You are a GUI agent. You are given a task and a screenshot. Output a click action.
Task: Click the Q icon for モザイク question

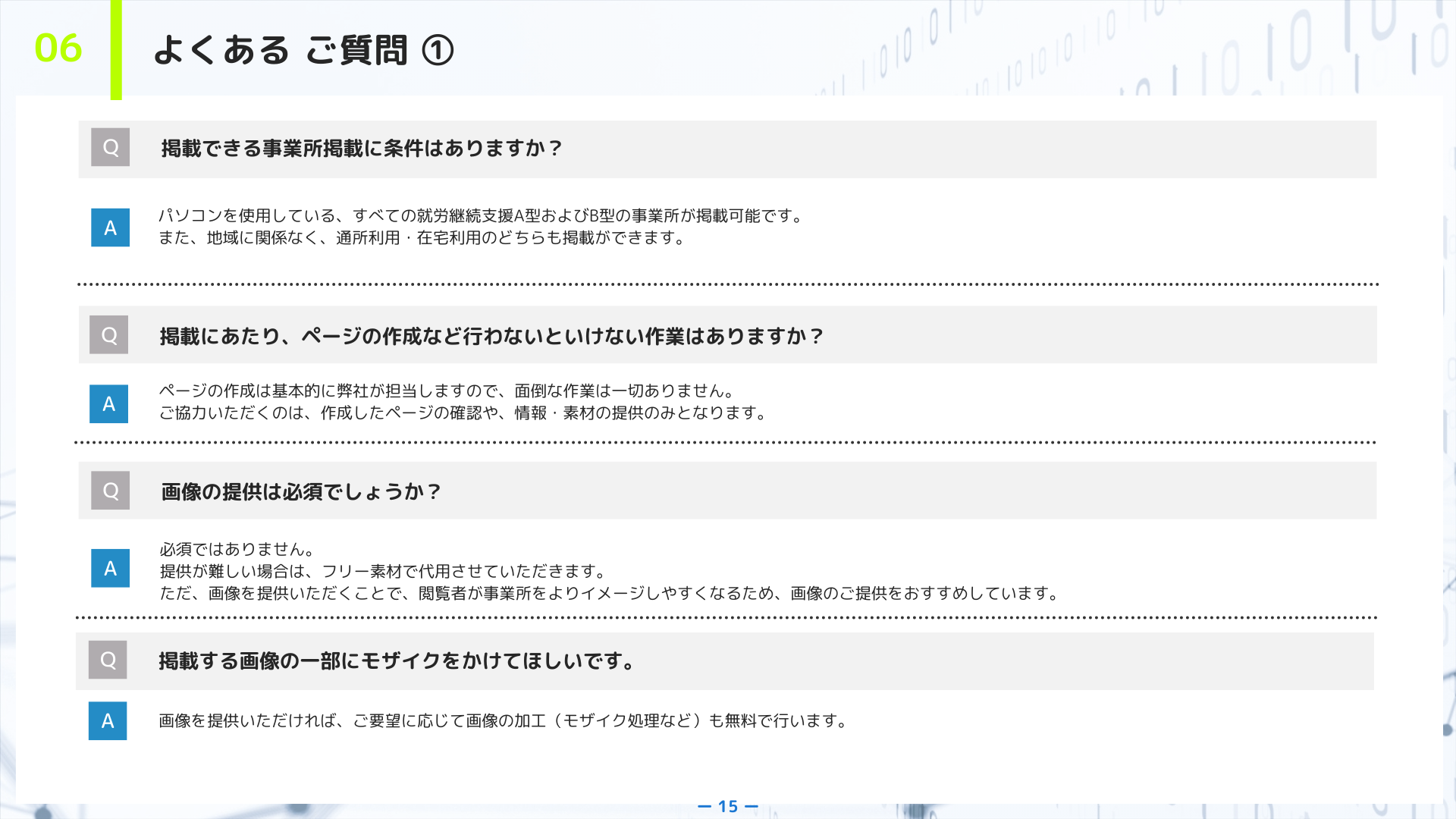point(108,660)
